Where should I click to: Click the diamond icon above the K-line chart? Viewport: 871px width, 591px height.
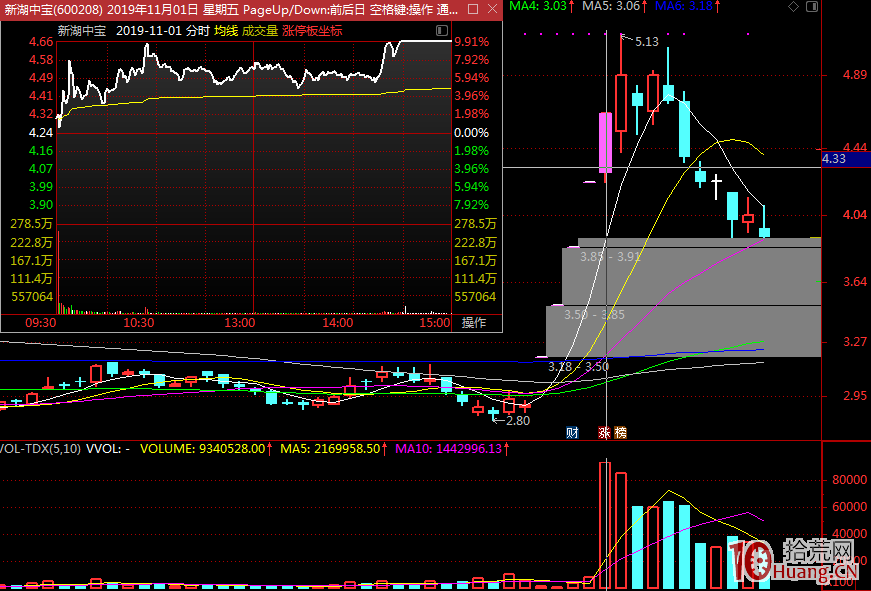794,7
